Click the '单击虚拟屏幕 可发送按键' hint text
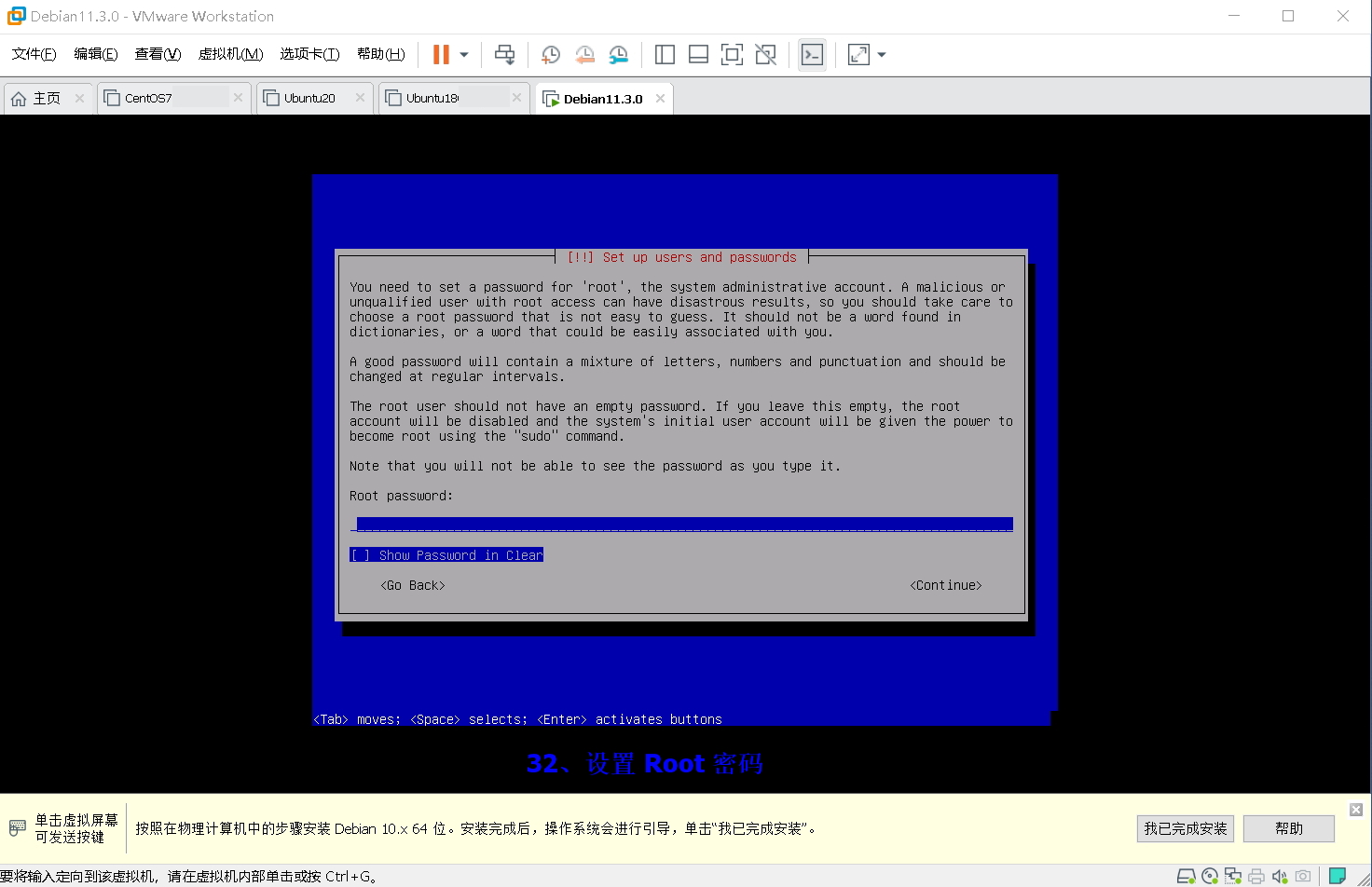This screenshot has width=1372, height=887. click(76, 828)
